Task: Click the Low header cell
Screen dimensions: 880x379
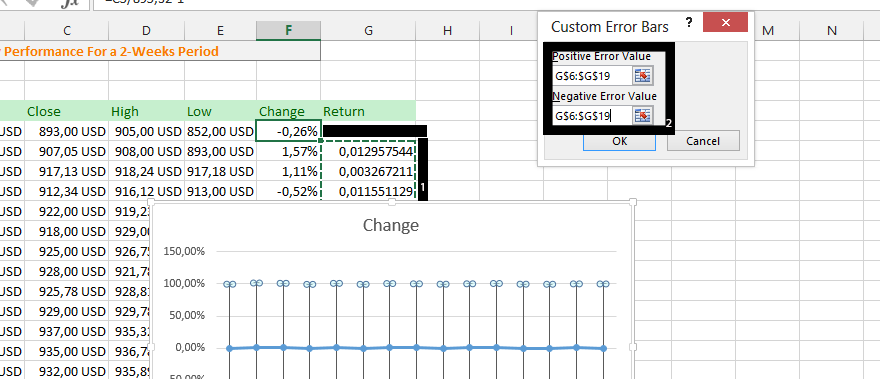Action: (221, 111)
